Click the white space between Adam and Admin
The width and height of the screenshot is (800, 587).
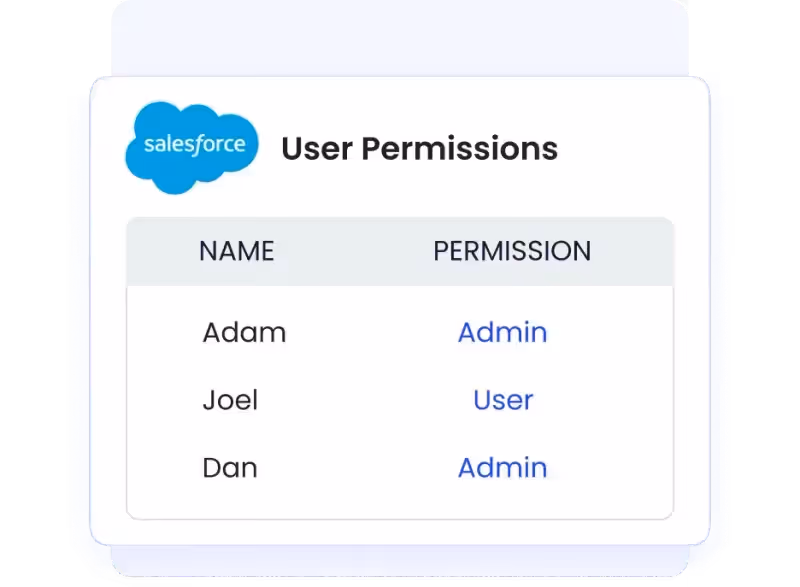pyautogui.click(x=372, y=333)
